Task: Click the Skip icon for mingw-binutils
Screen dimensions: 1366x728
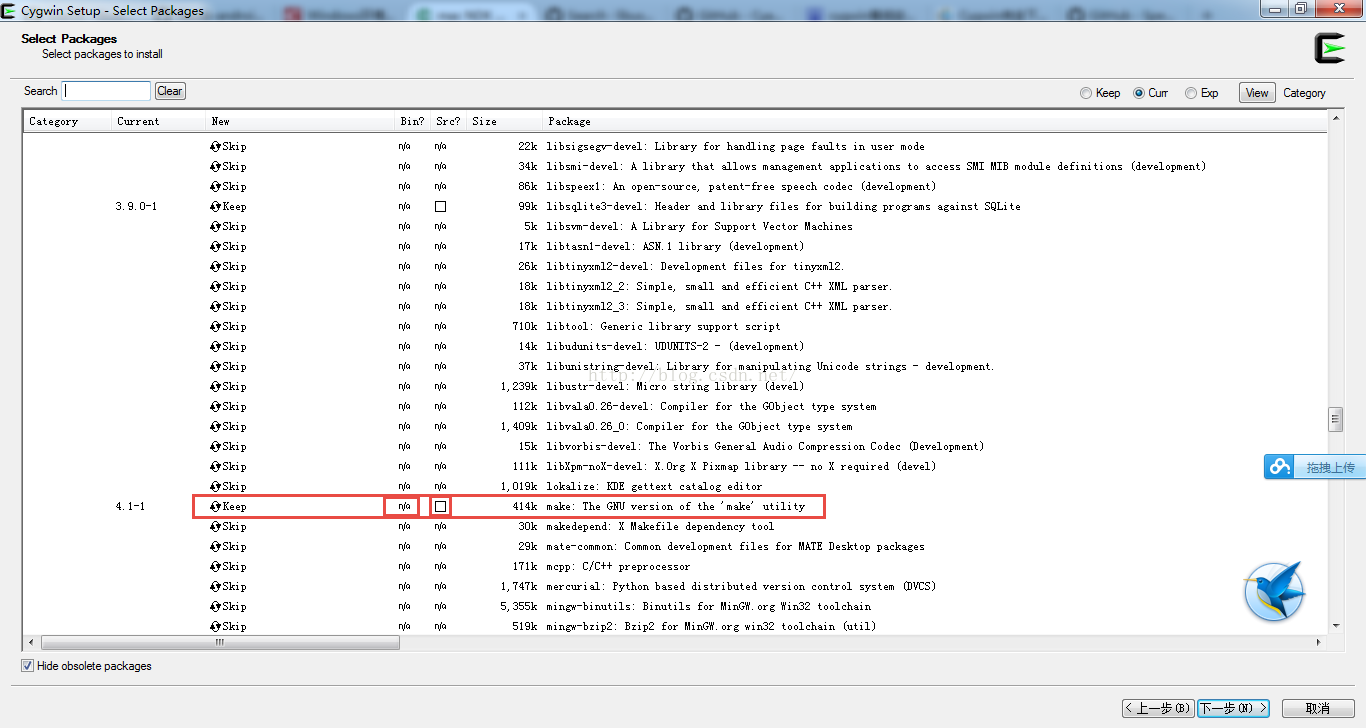Action: pos(215,606)
